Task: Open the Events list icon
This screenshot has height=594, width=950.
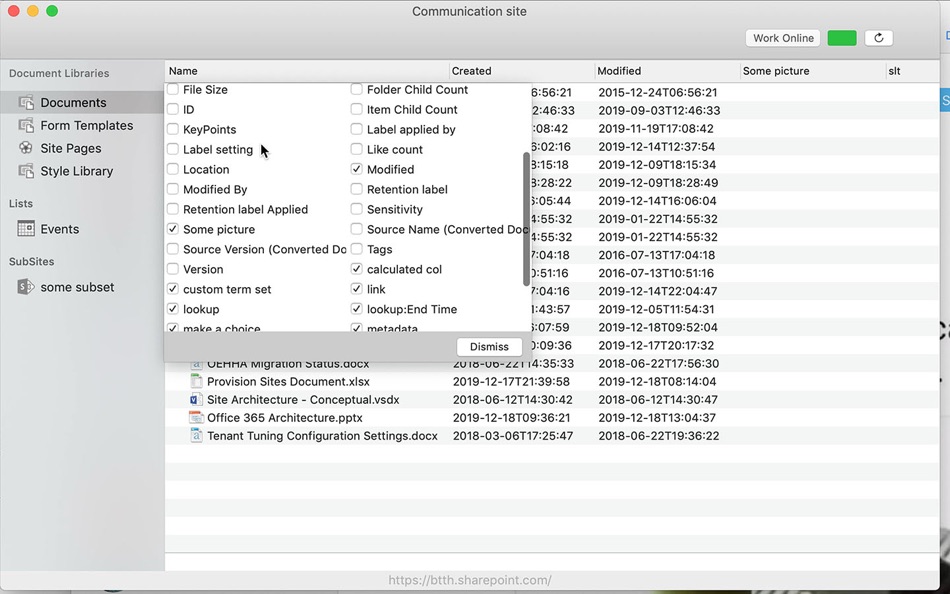Action: [26, 229]
